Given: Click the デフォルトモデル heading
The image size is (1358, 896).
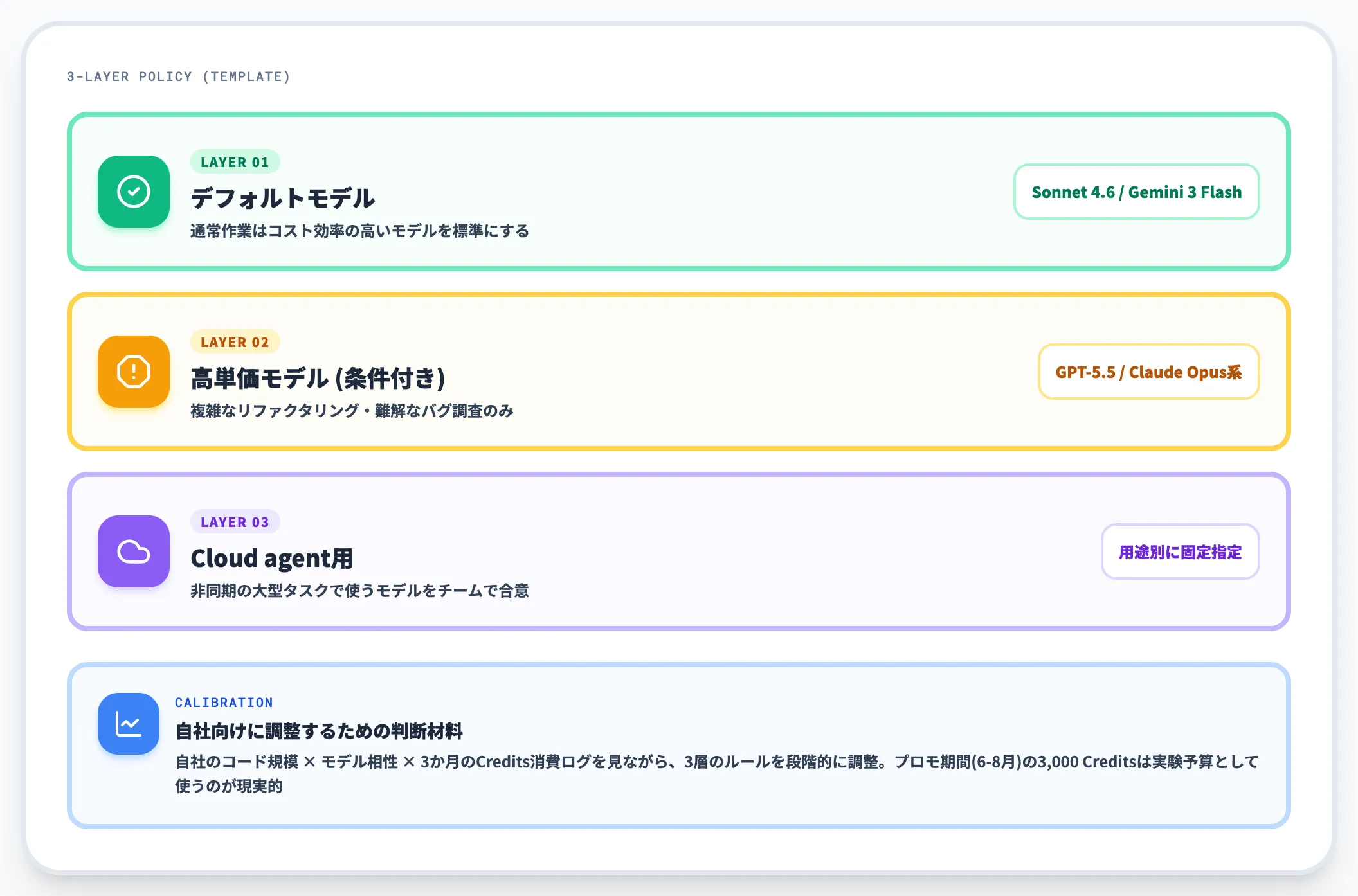Looking at the screenshot, I should point(283,198).
